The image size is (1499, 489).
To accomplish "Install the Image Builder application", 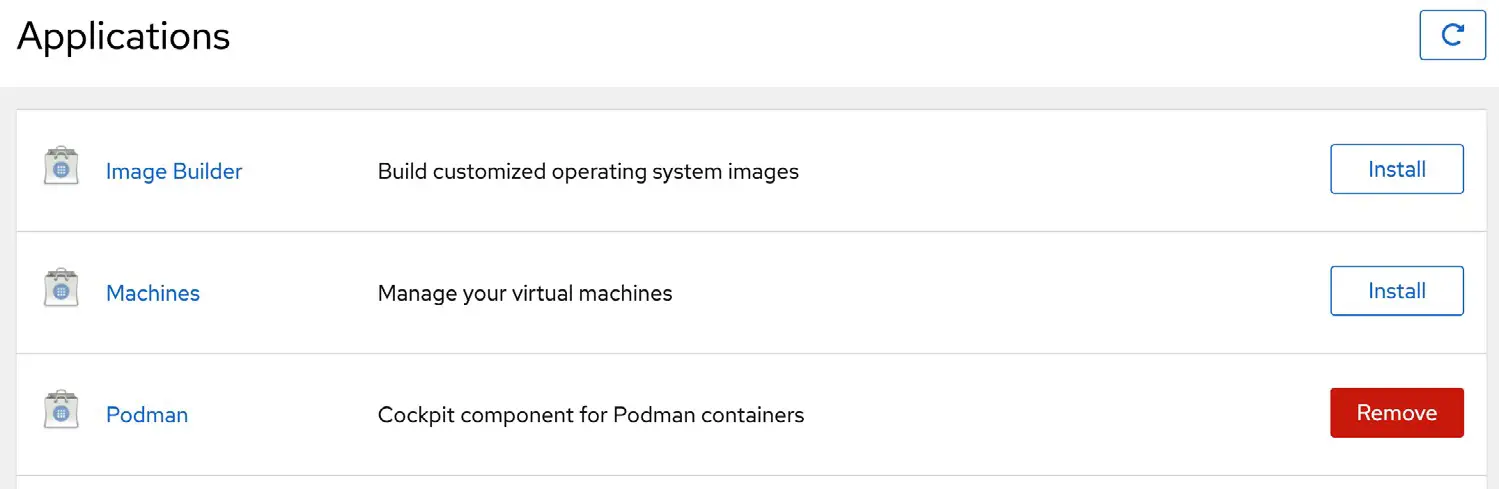I will (x=1397, y=169).
